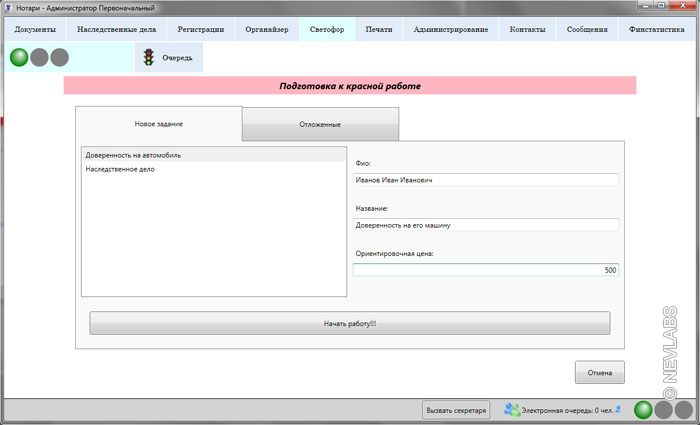Click the green status circle top left
Image resolution: width=700 pixels, height=425 pixels.
19,57
